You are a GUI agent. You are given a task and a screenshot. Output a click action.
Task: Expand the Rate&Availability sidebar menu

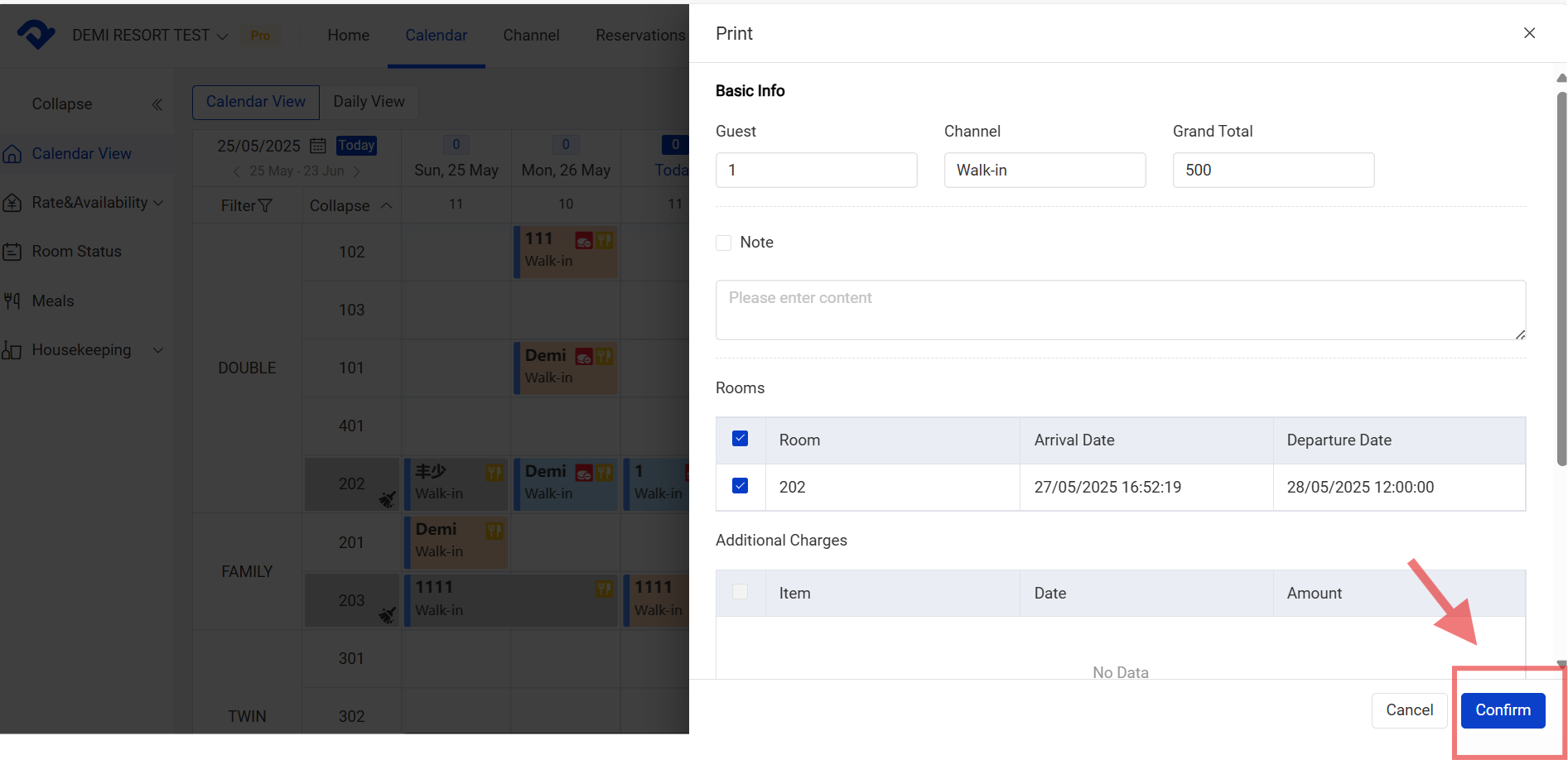(x=158, y=203)
